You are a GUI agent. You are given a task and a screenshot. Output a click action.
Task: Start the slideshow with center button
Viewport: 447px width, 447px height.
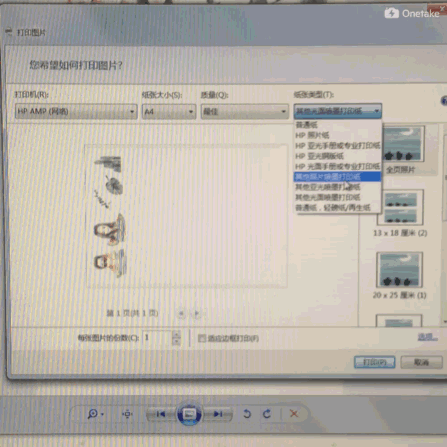click(x=189, y=414)
